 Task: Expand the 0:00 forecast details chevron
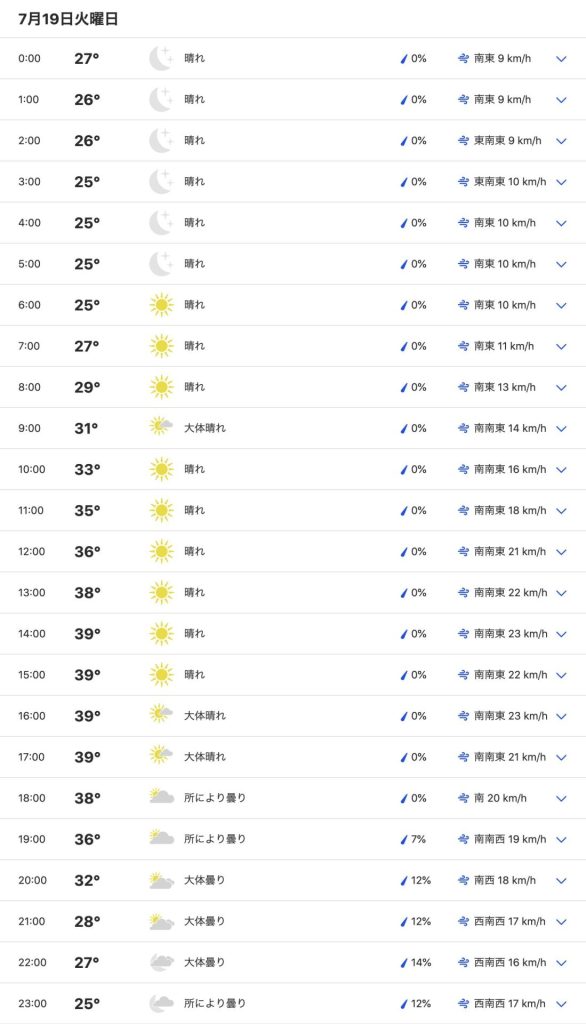(561, 59)
